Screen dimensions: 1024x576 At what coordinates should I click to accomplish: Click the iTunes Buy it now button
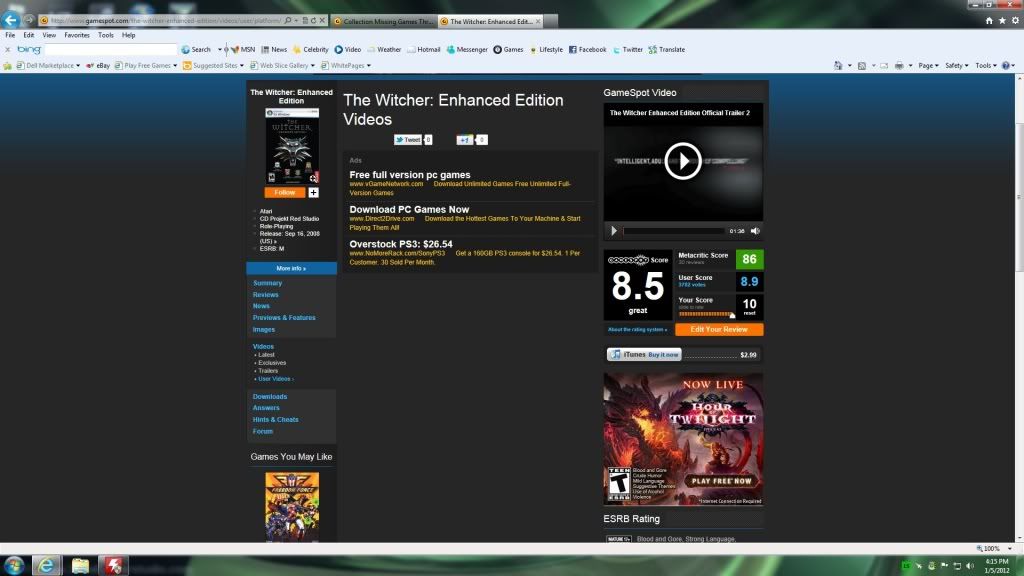pyautogui.click(x=644, y=355)
